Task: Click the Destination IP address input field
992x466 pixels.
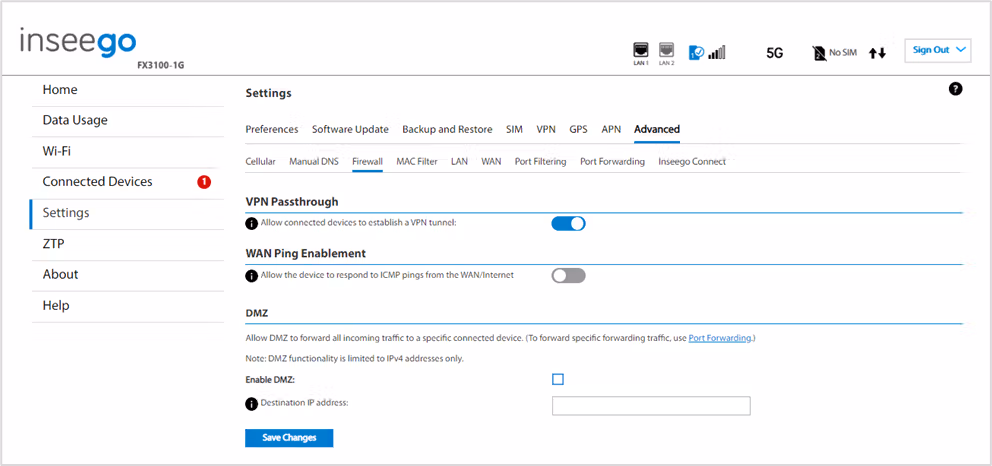Action: click(x=651, y=406)
